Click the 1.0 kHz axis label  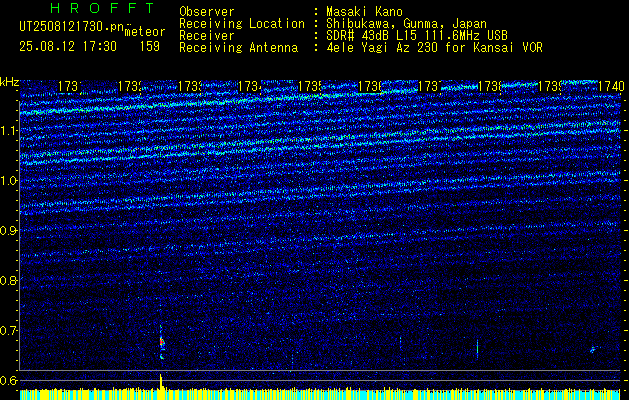[8, 181]
